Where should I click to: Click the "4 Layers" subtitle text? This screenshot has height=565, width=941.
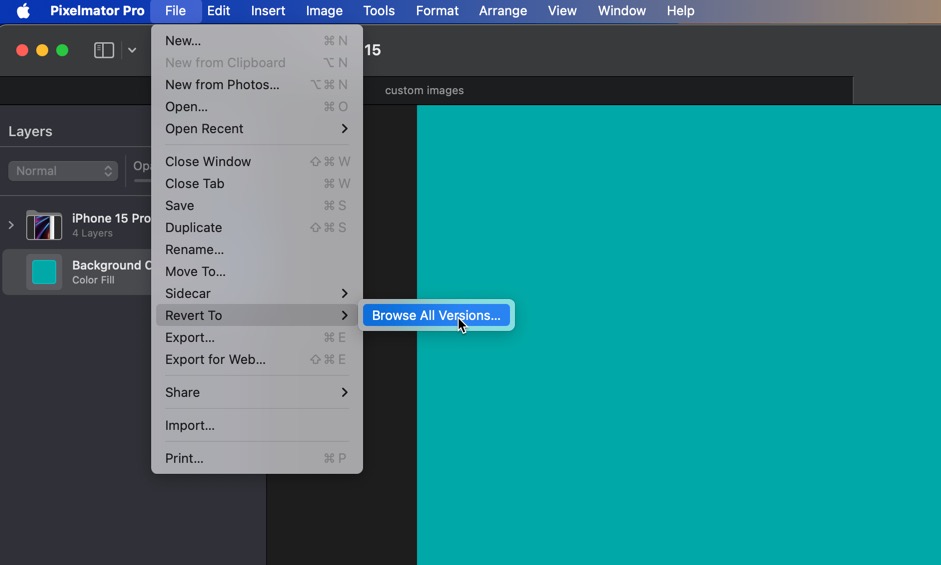click(x=92, y=234)
